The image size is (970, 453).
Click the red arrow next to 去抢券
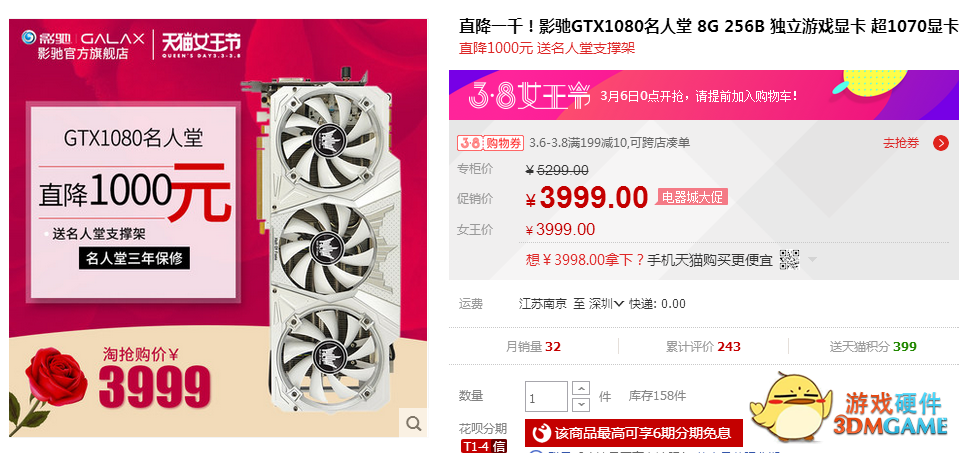(941, 144)
